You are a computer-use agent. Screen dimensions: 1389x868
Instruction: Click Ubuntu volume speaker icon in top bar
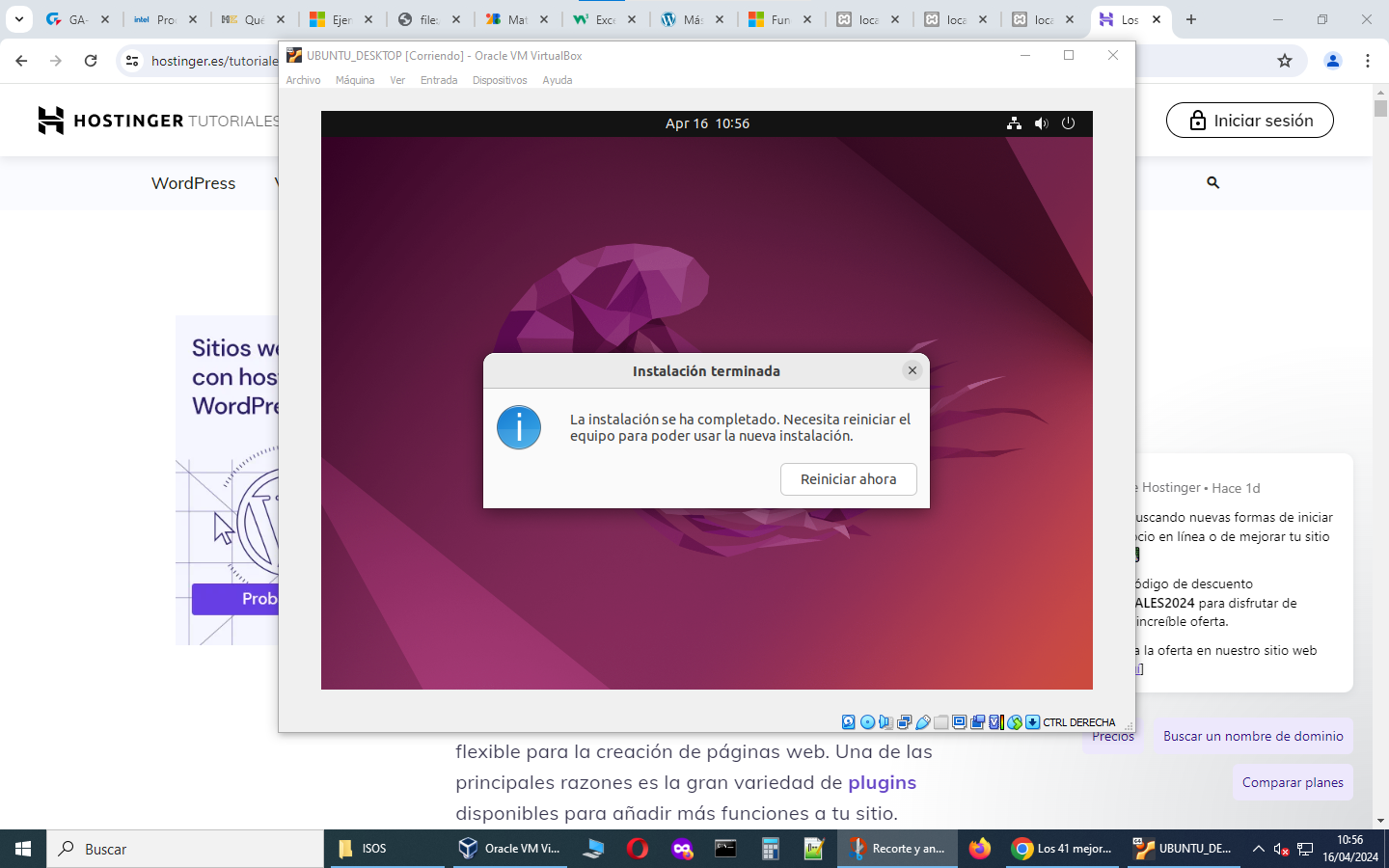click(1041, 123)
